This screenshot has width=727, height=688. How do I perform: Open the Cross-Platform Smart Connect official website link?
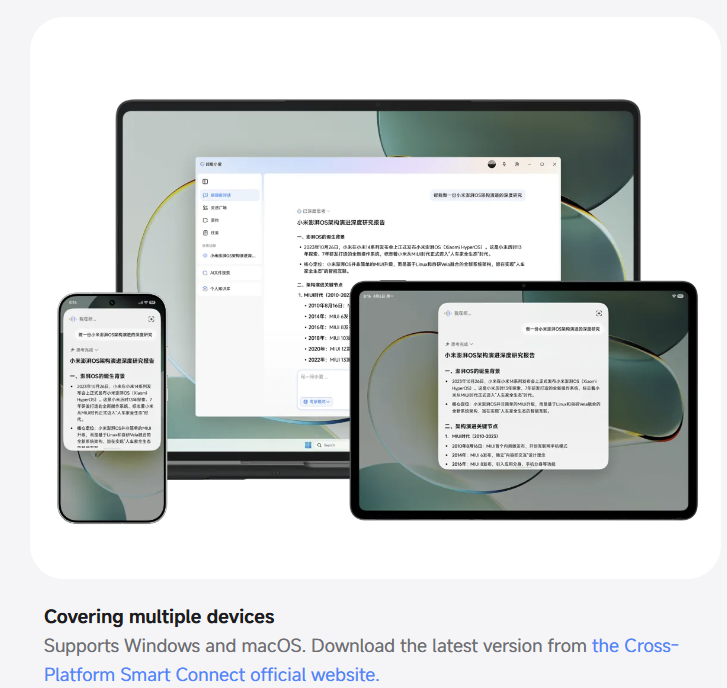pyautogui.click(x=361, y=660)
